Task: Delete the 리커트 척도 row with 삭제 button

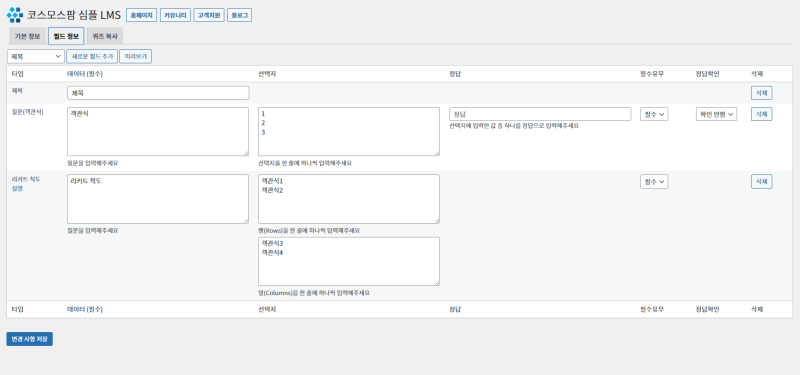Action: (x=761, y=182)
